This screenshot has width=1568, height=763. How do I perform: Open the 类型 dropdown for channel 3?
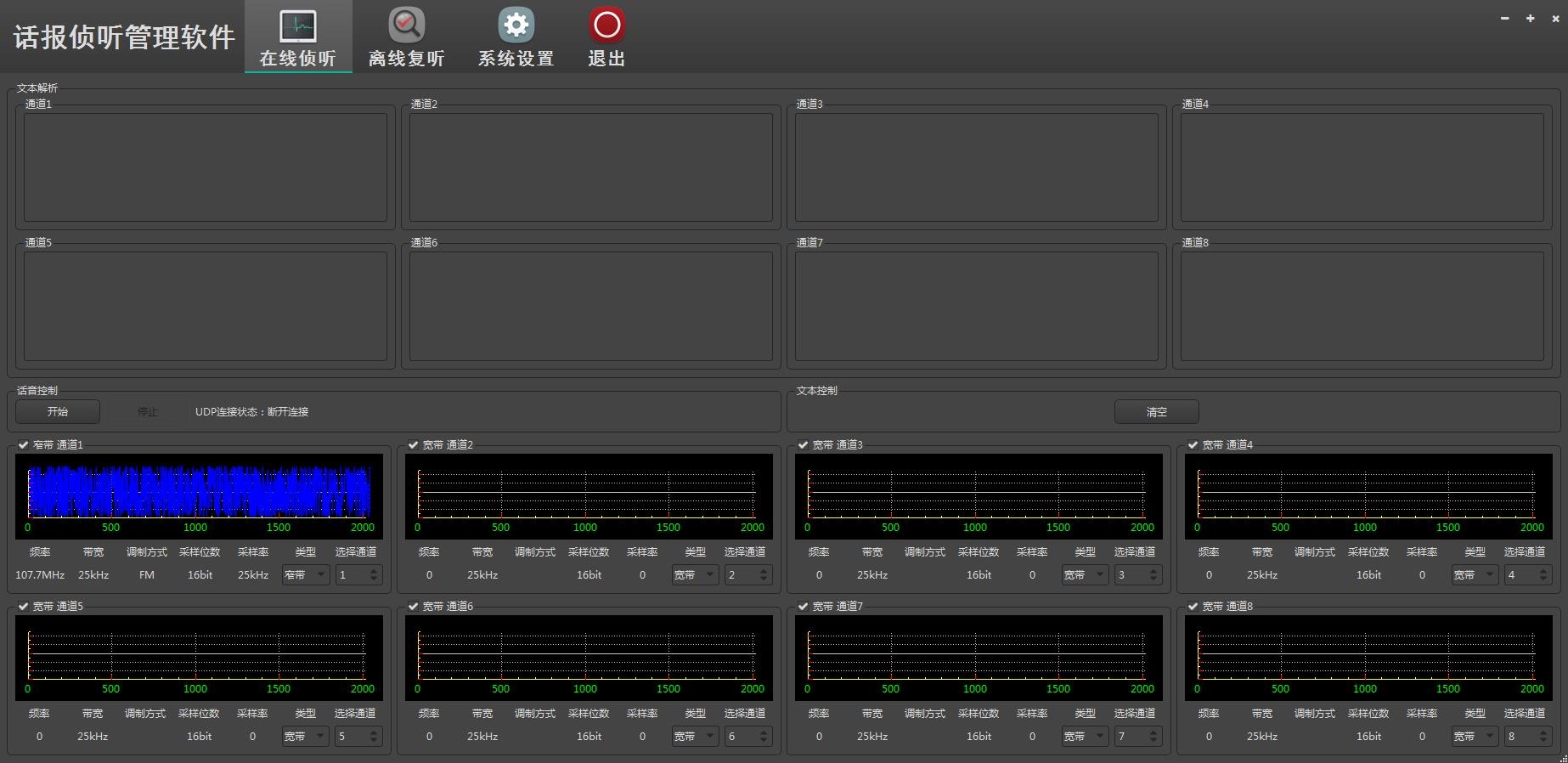coord(1086,575)
